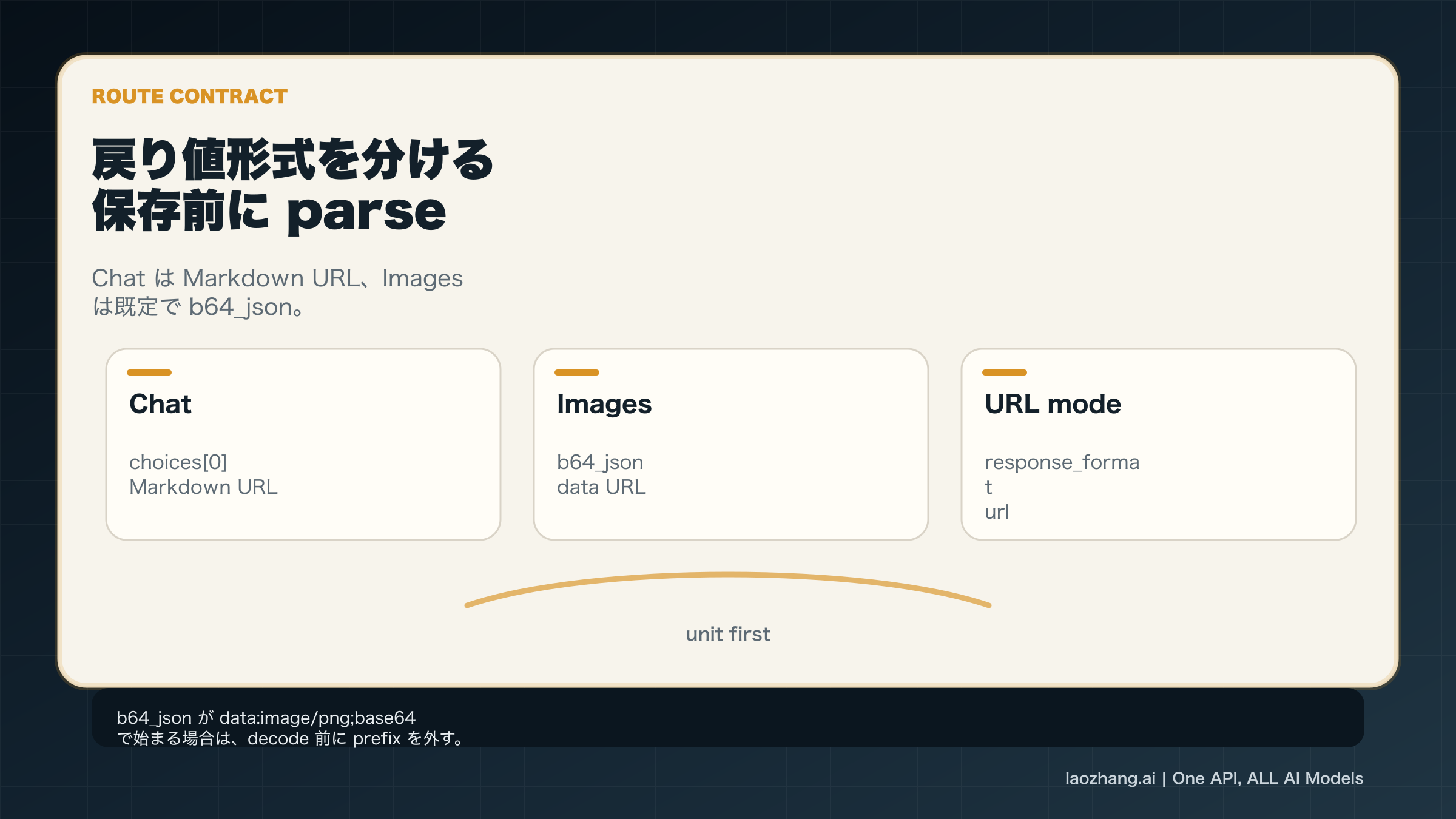
Task: Click the orange accent bar above URL mode
Action: coord(1006,372)
